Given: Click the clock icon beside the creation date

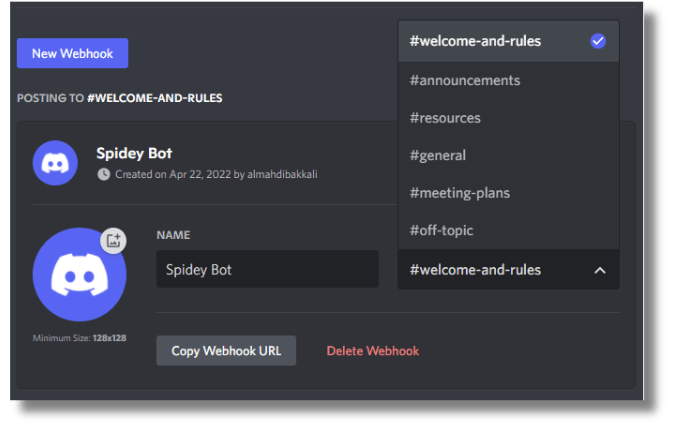Looking at the screenshot, I should tap(103, 174).
